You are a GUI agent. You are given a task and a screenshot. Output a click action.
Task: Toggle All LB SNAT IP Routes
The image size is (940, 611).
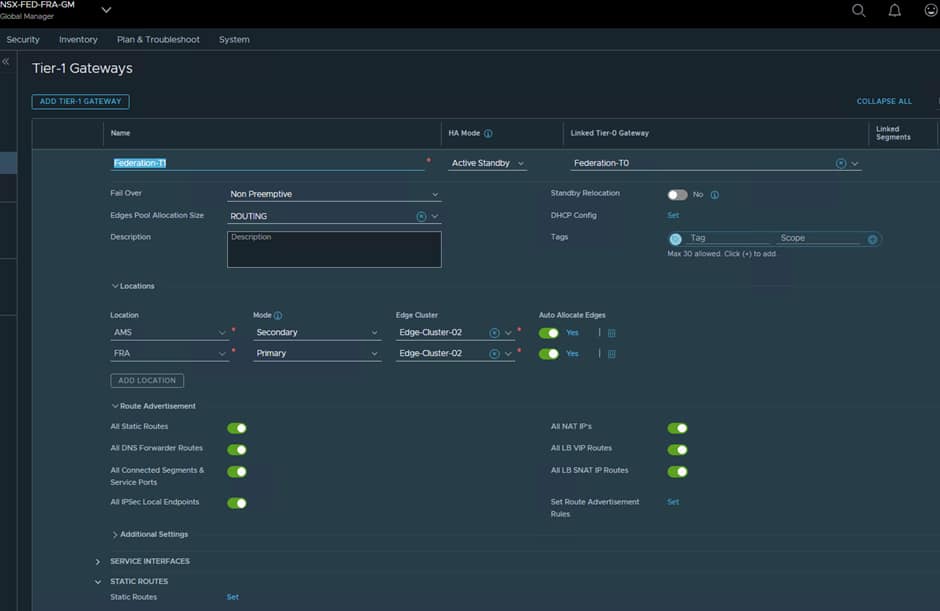click(x=677, y=471)
